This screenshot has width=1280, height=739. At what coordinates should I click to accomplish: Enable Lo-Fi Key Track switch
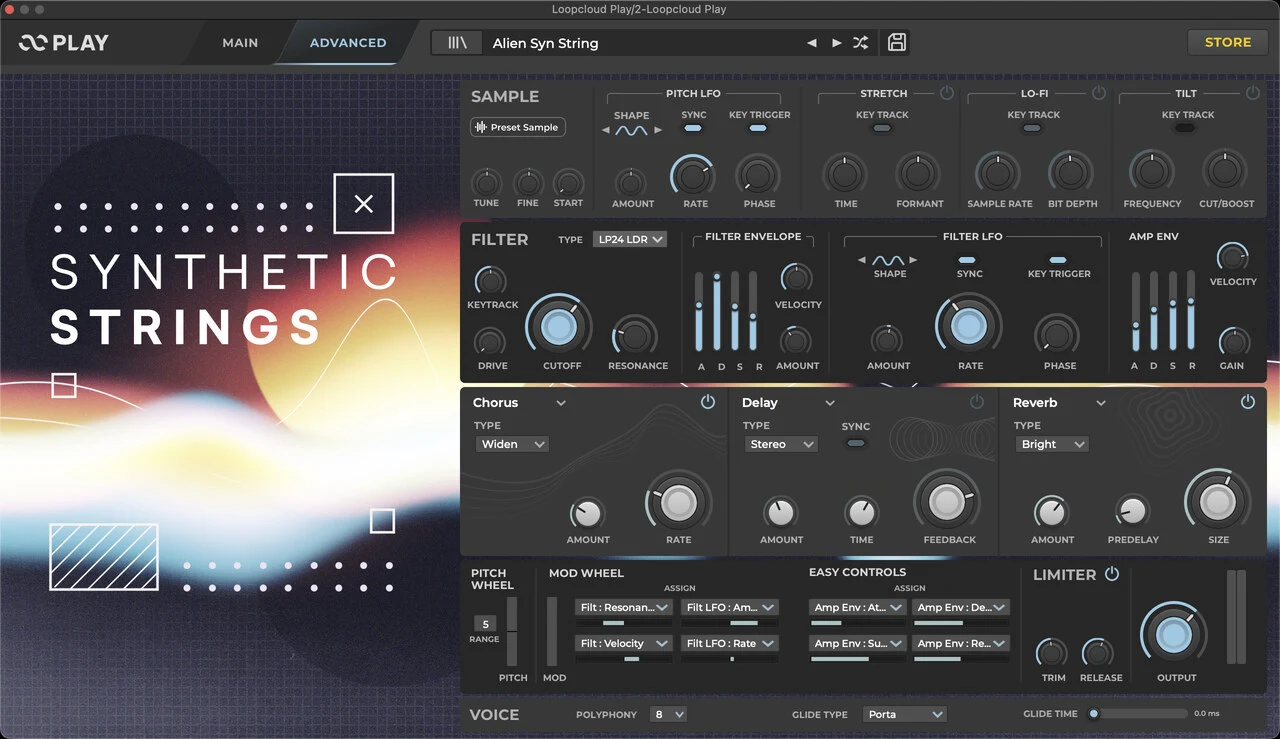(1033, 128)
